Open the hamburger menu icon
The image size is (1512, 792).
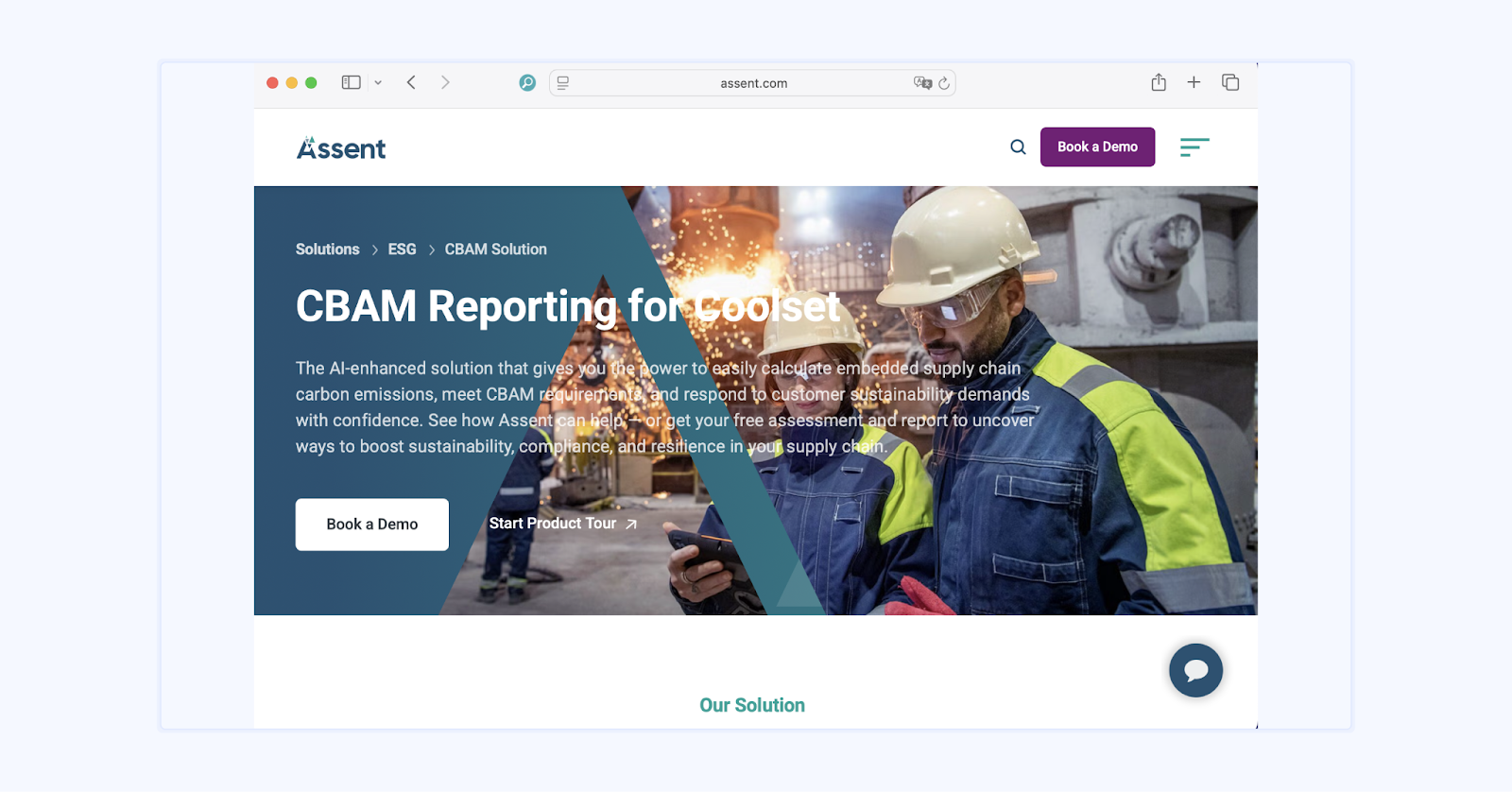click(x=1194, y=146)
